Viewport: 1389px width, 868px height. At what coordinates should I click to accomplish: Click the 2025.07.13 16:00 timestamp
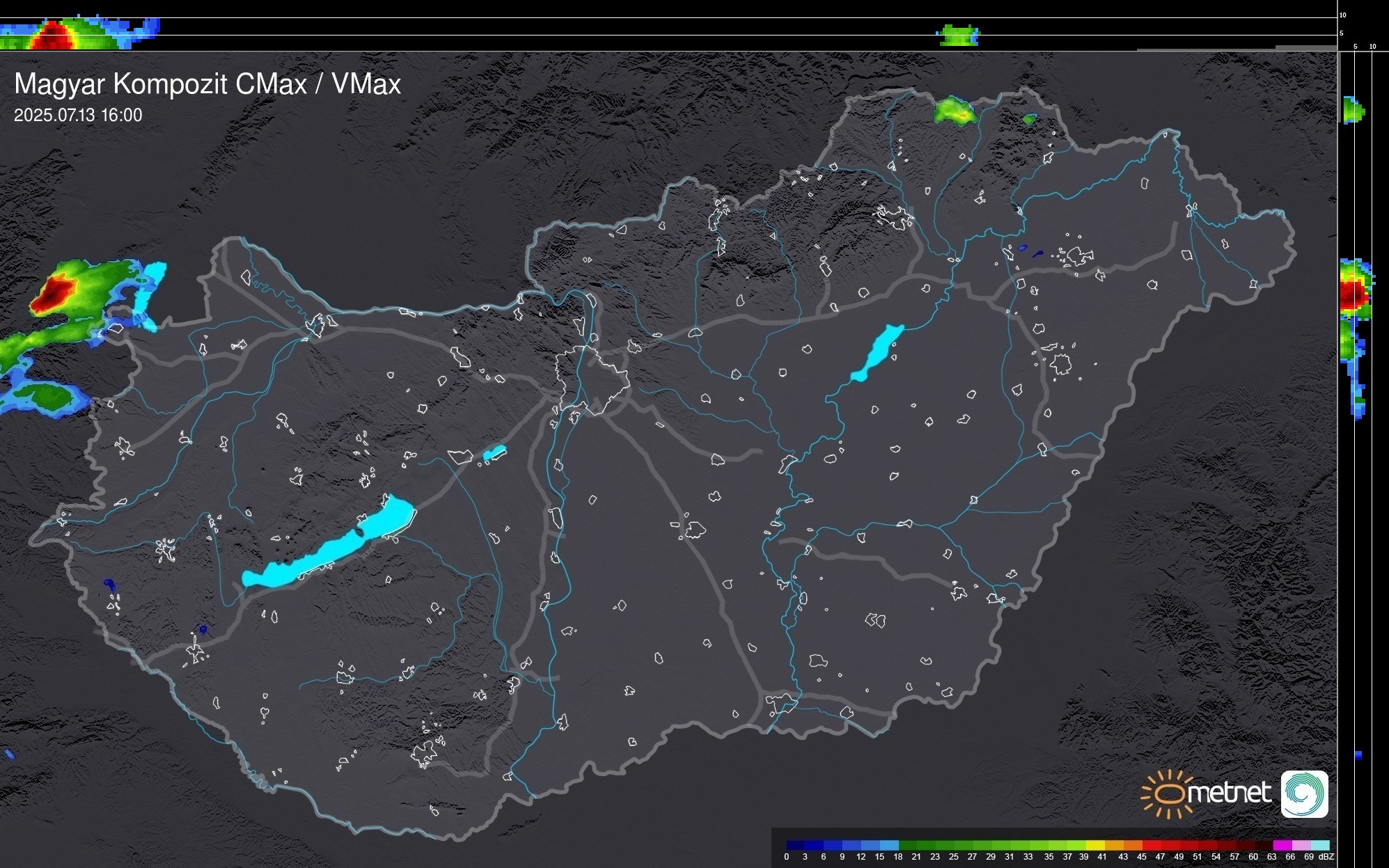tap(78, 116)
